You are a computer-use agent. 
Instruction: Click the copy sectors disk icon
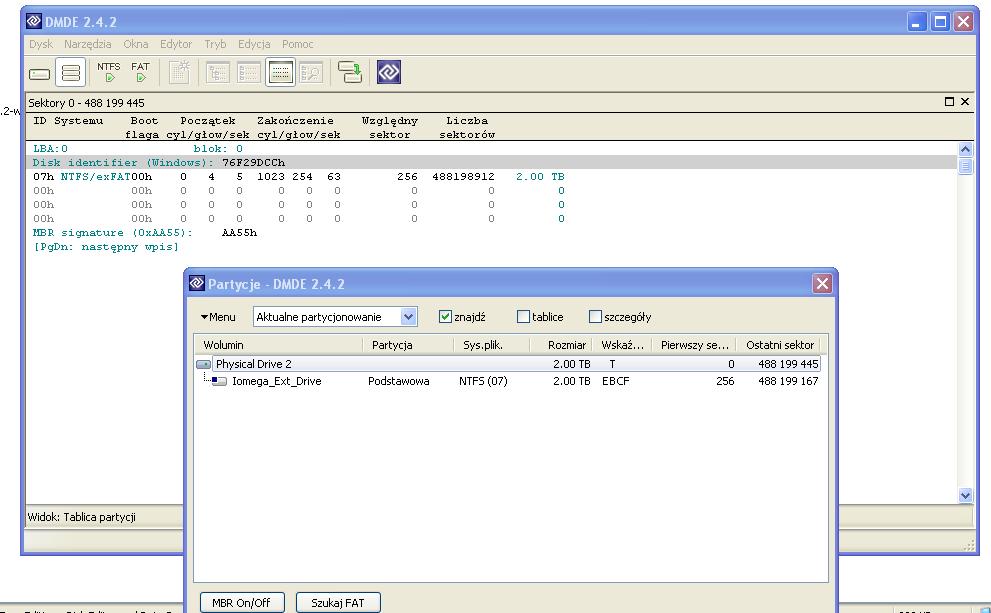(x=350, y=72)
